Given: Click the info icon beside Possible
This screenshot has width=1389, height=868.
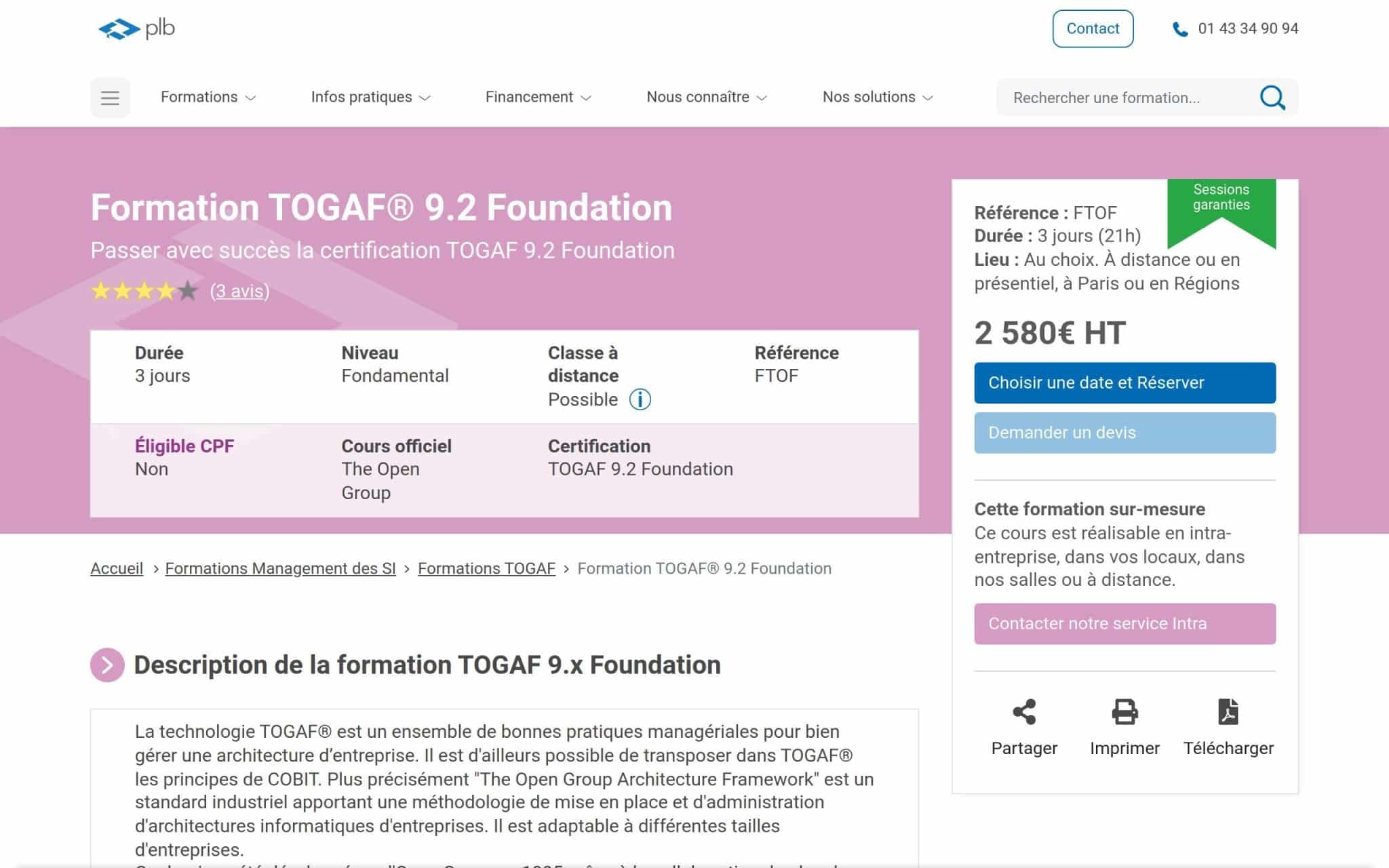Looking at the screenshot, I should point(640,399).
